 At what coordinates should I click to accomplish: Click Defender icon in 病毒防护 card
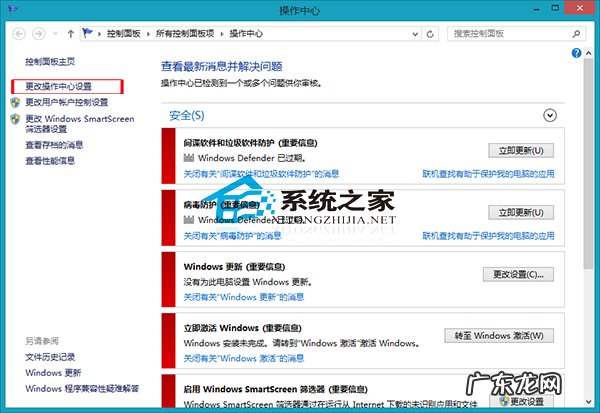point(189,219)
